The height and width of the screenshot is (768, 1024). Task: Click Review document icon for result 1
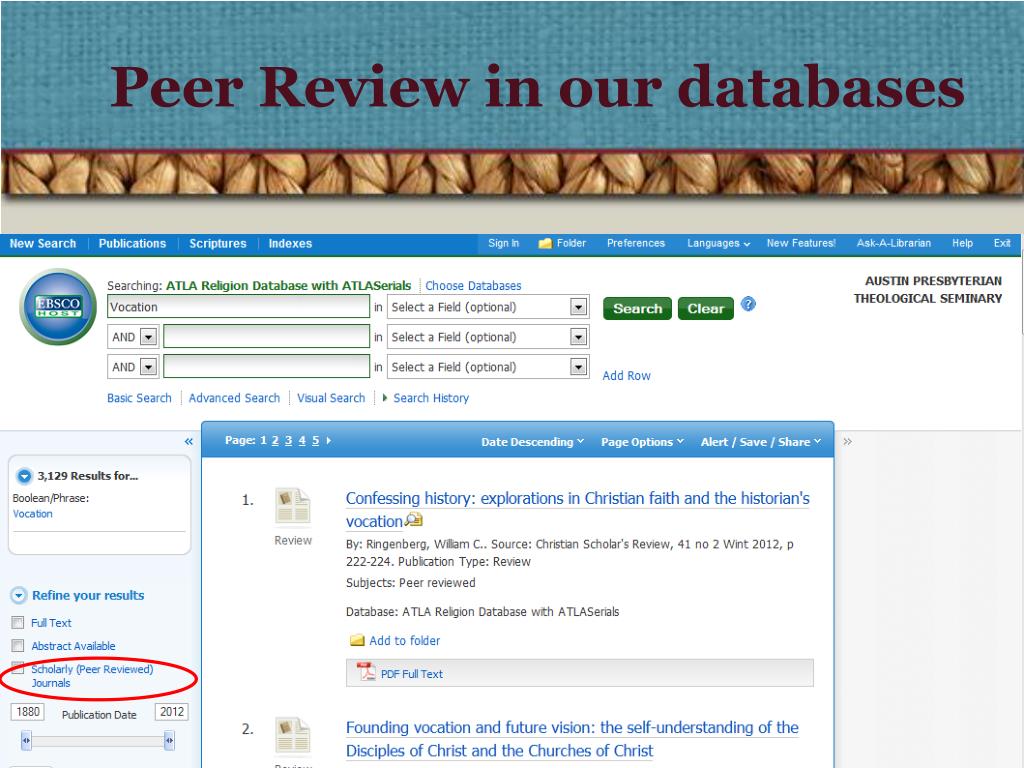click(293, 506)
